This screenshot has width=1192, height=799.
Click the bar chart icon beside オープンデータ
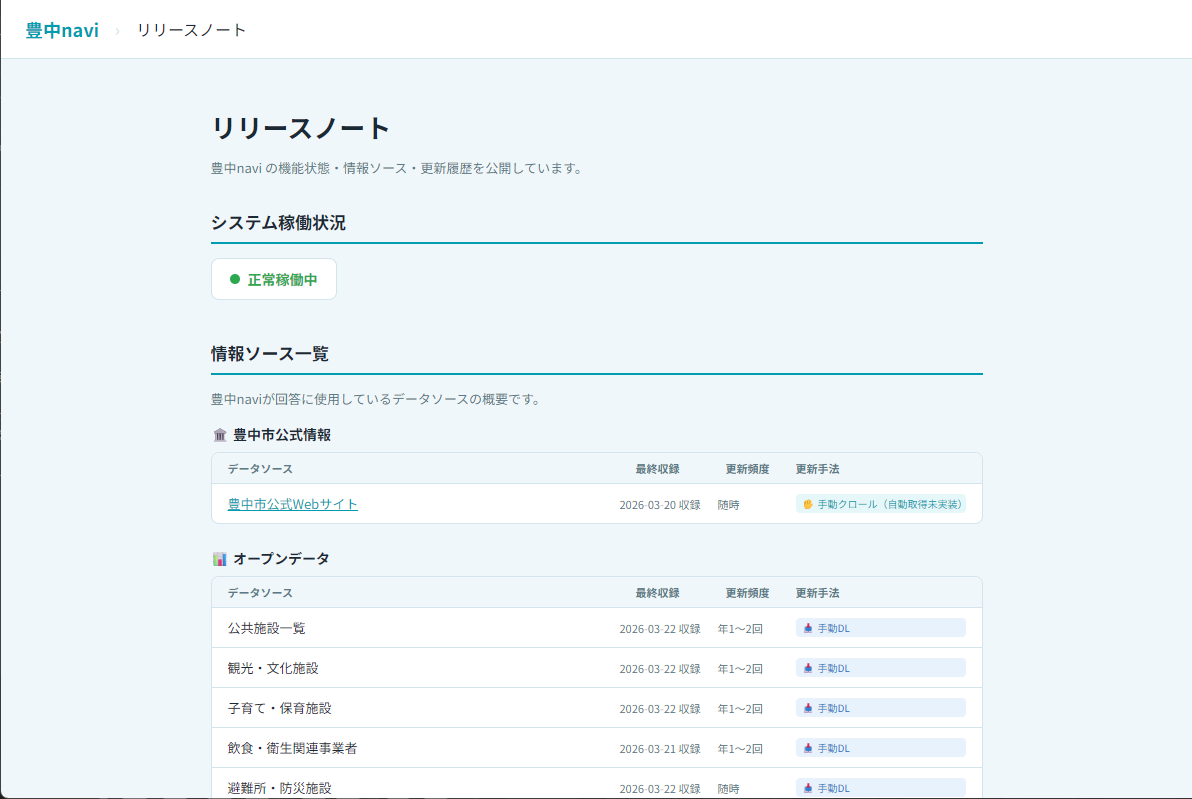pos(220,559)
